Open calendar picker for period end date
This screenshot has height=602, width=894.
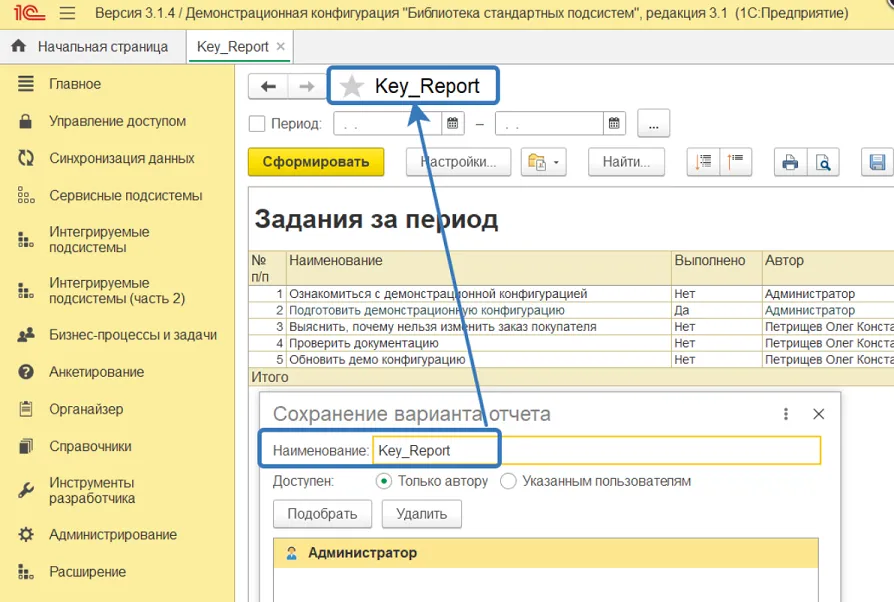(615, 124)
